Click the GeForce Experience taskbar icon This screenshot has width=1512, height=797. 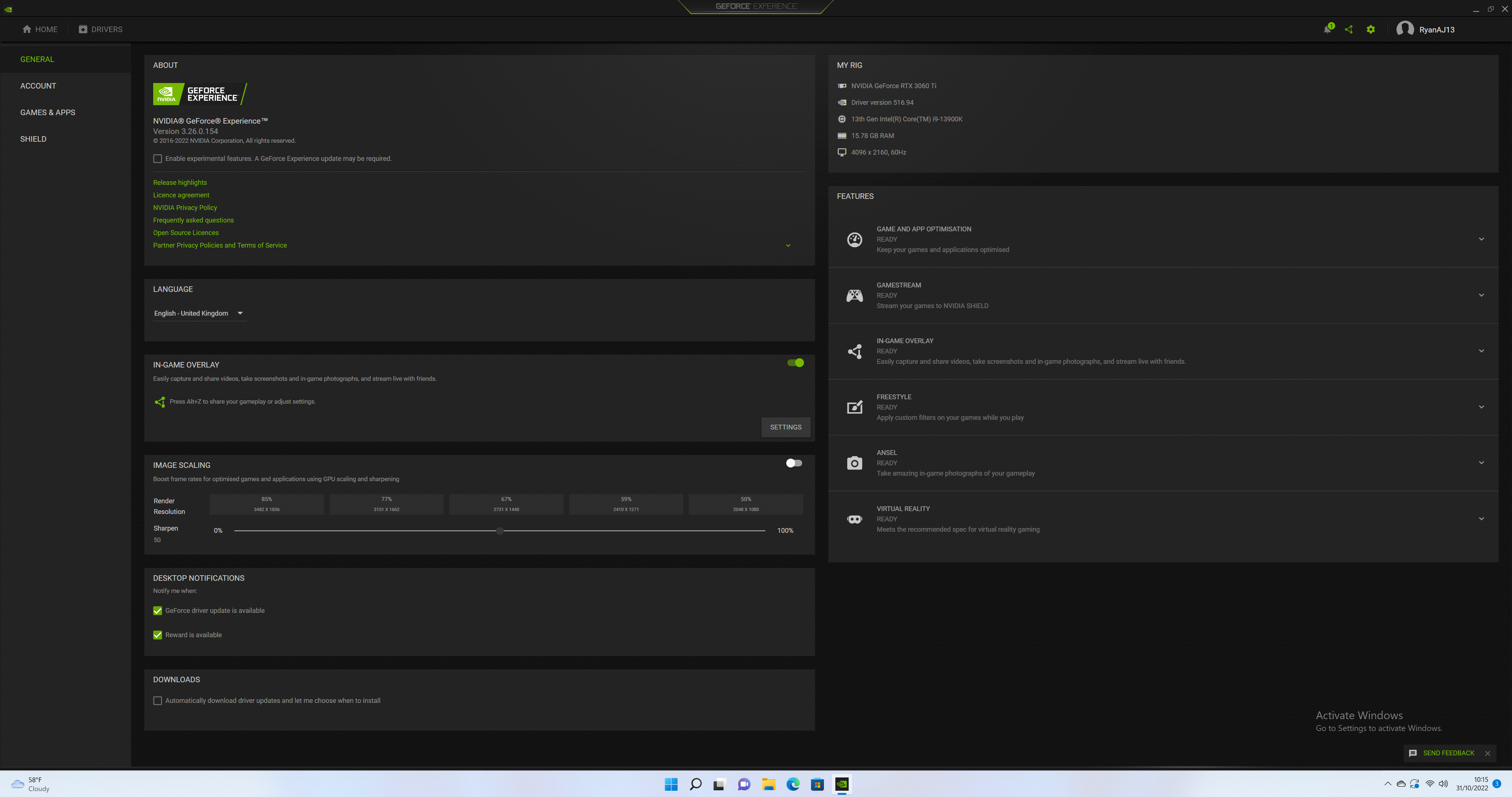[x=842, y=784]
